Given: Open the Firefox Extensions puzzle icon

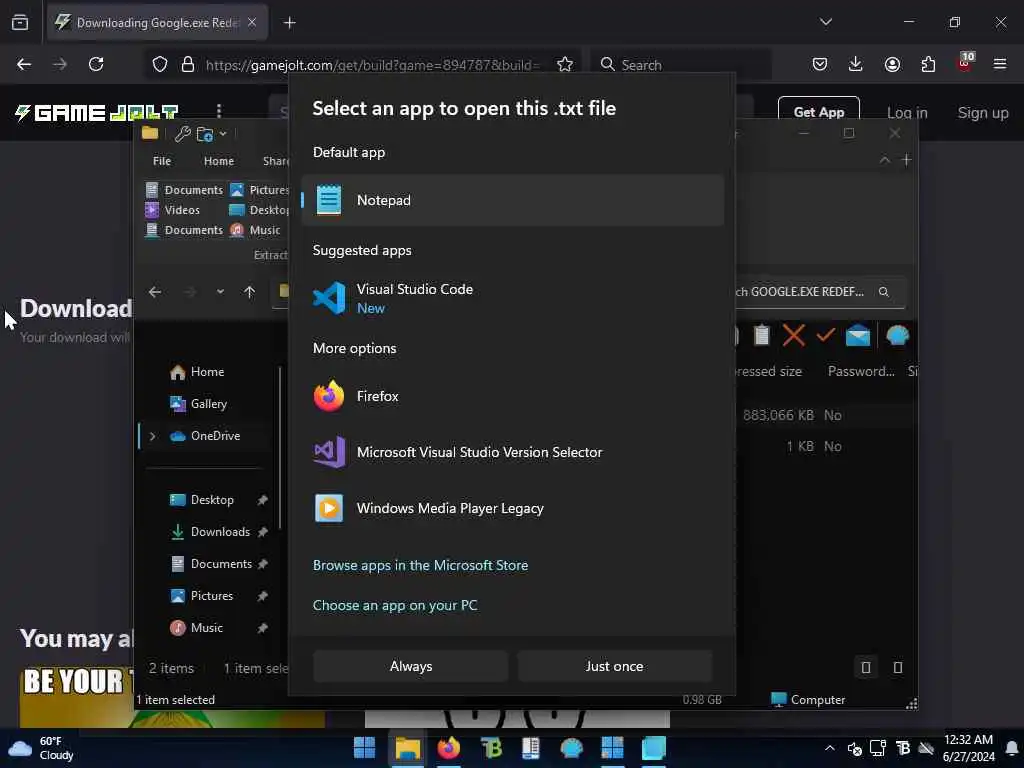Looking at the screenshot, I should 928,64.
